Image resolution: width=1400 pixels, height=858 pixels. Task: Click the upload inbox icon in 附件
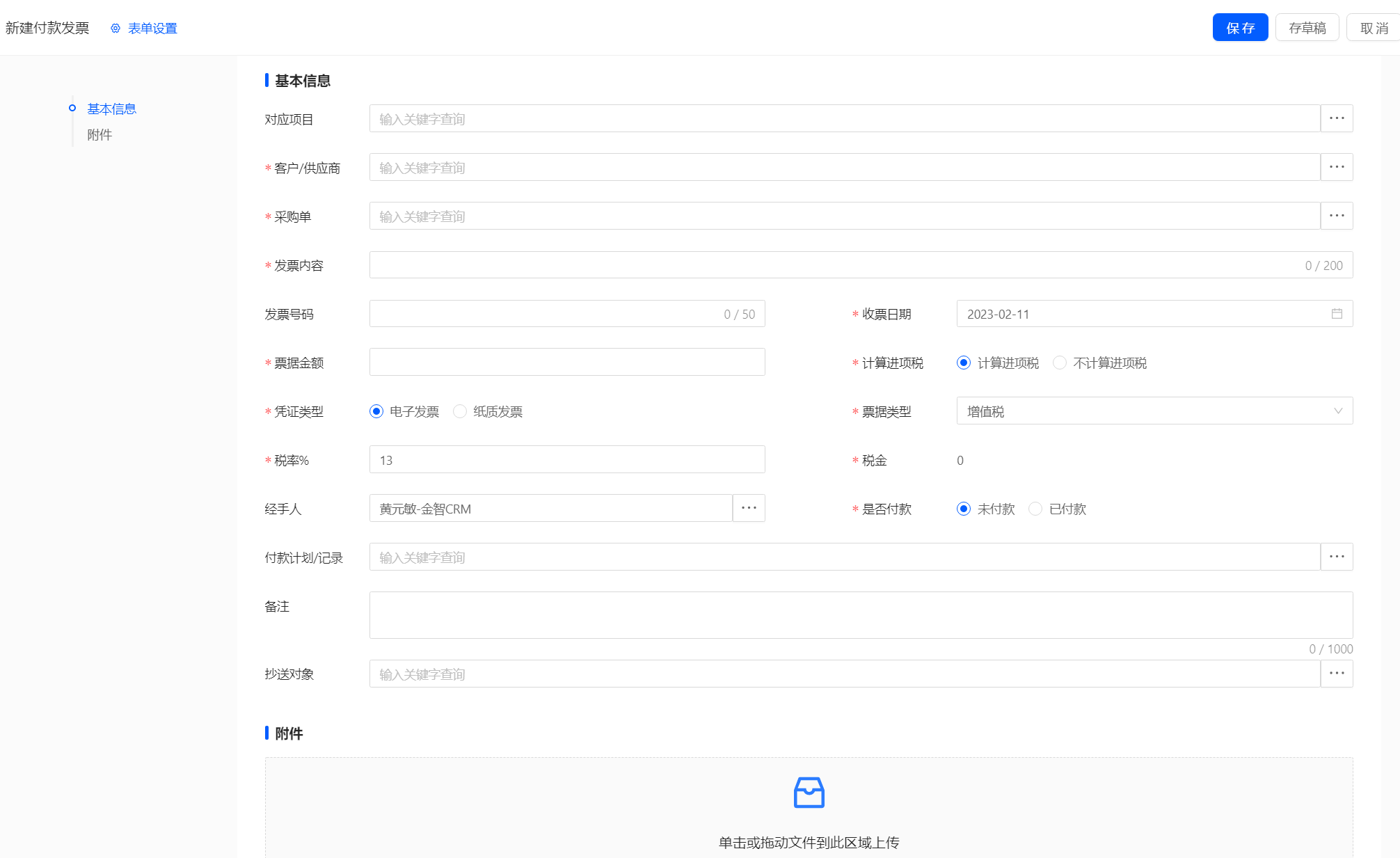pyautogui.click(x=809, y=793)
